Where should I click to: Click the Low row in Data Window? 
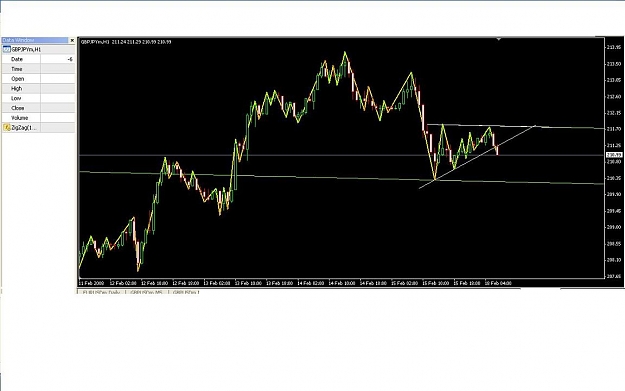tap(38, 98)
